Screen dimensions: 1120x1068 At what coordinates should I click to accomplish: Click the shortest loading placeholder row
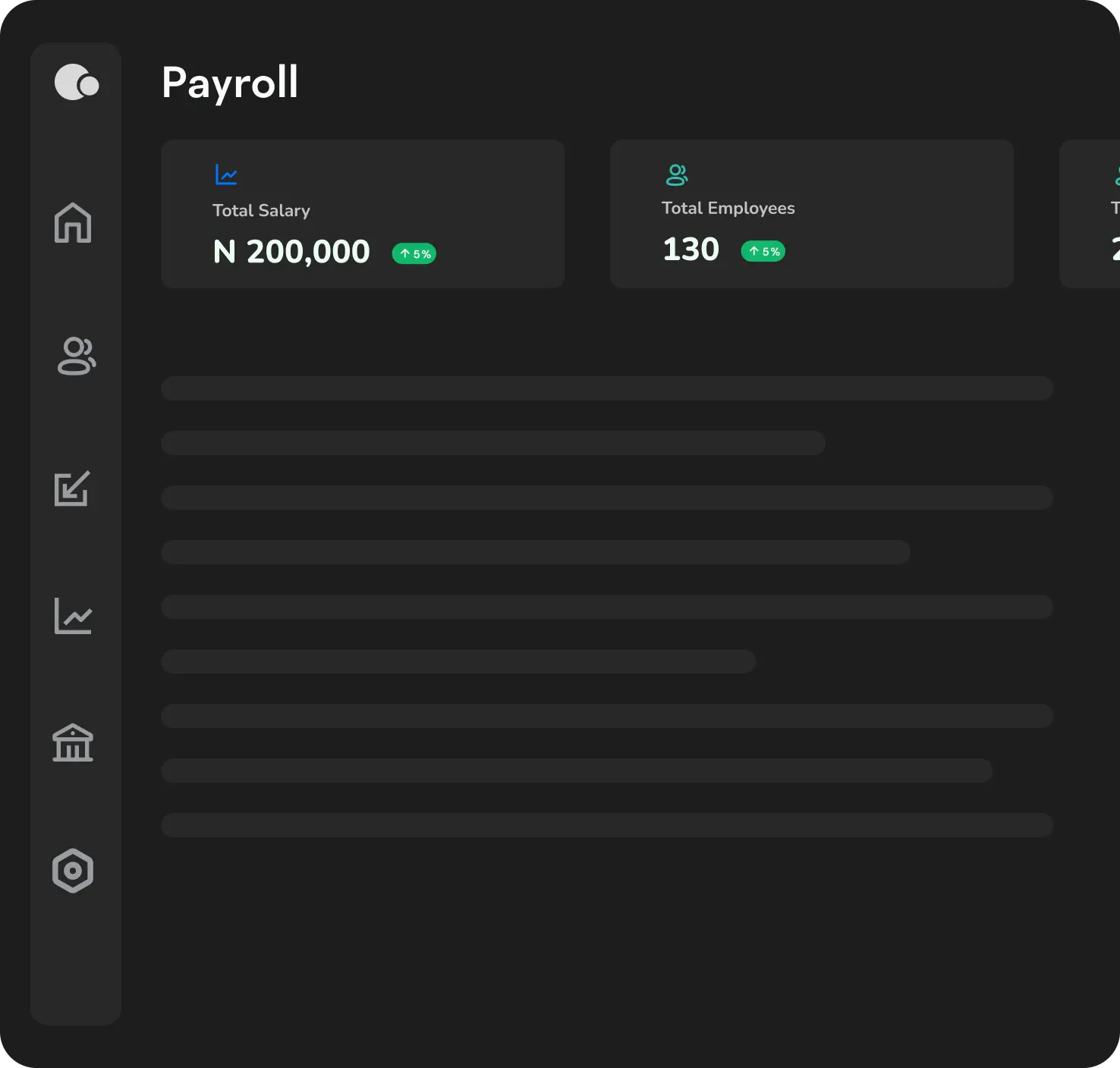(x=458, y=661)
